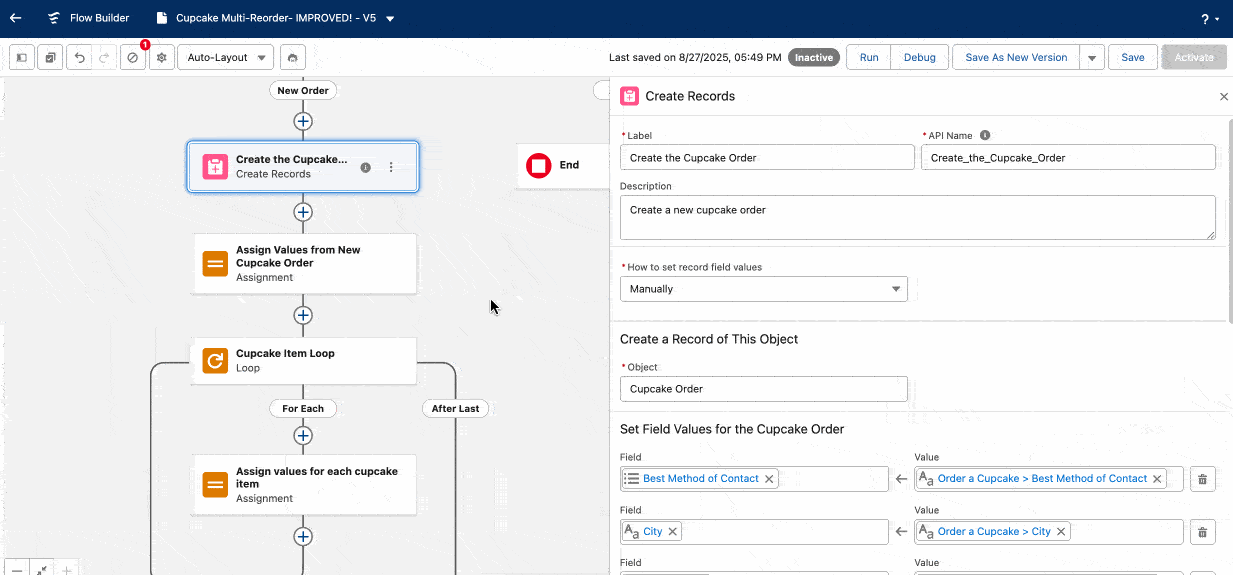Delete the City field row
Viewport: 1233px width, 575px height.
click(x=1202, y=532)
